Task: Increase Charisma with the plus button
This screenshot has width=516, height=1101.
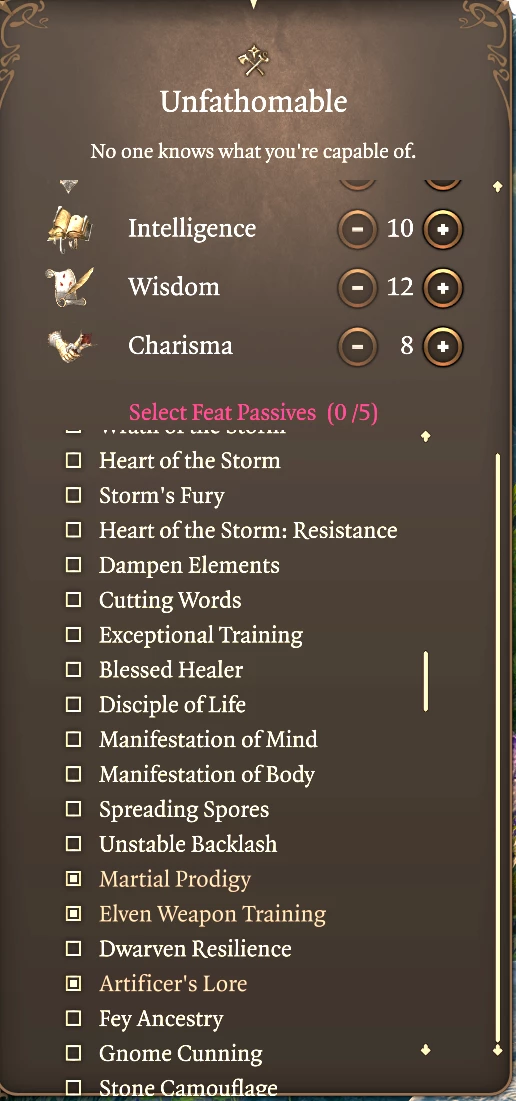Action: (x=443, y=346)
